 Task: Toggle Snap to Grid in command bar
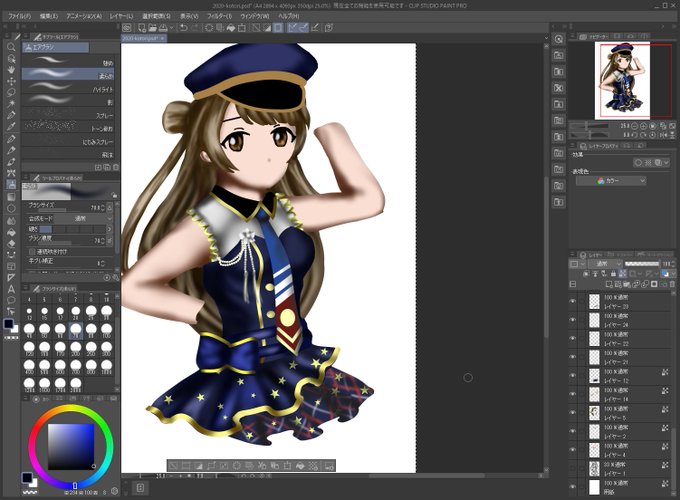pos(315,28)
